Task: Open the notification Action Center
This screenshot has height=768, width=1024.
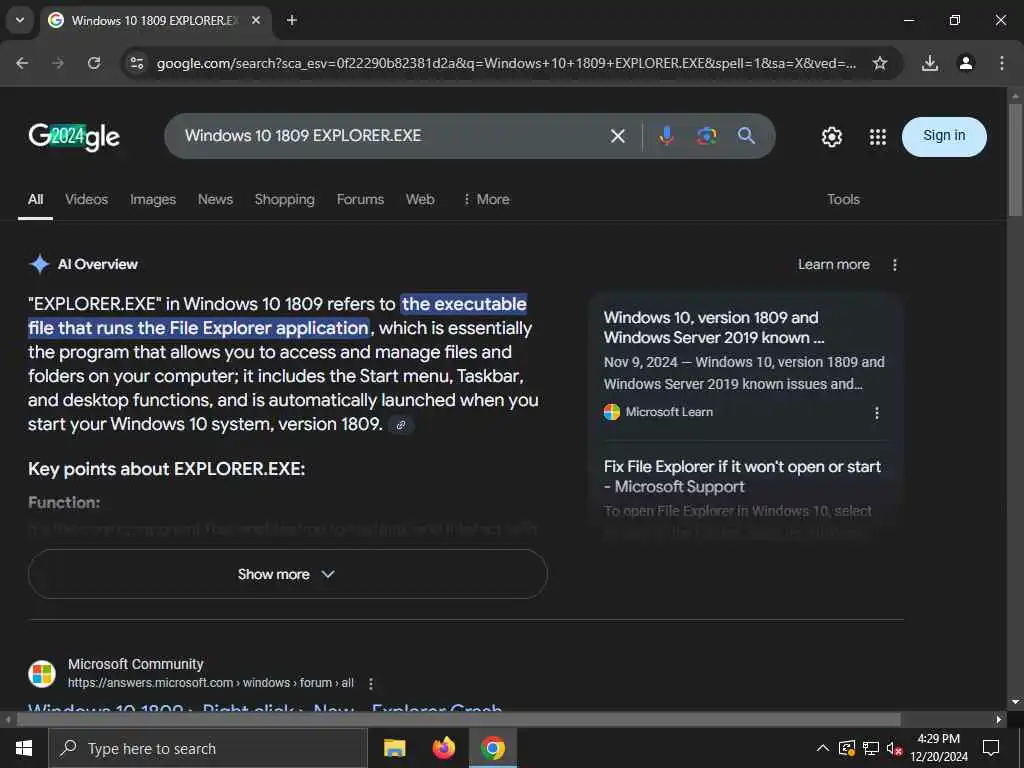Action: [991, 748]
